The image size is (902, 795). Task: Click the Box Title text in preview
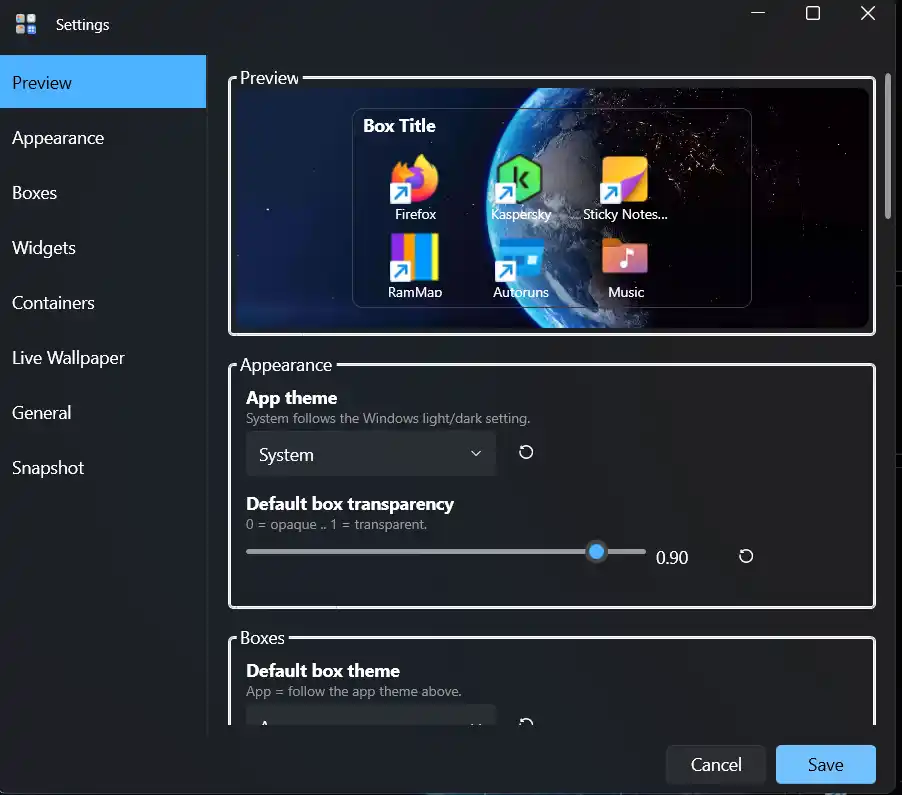[x=399, y=126]
